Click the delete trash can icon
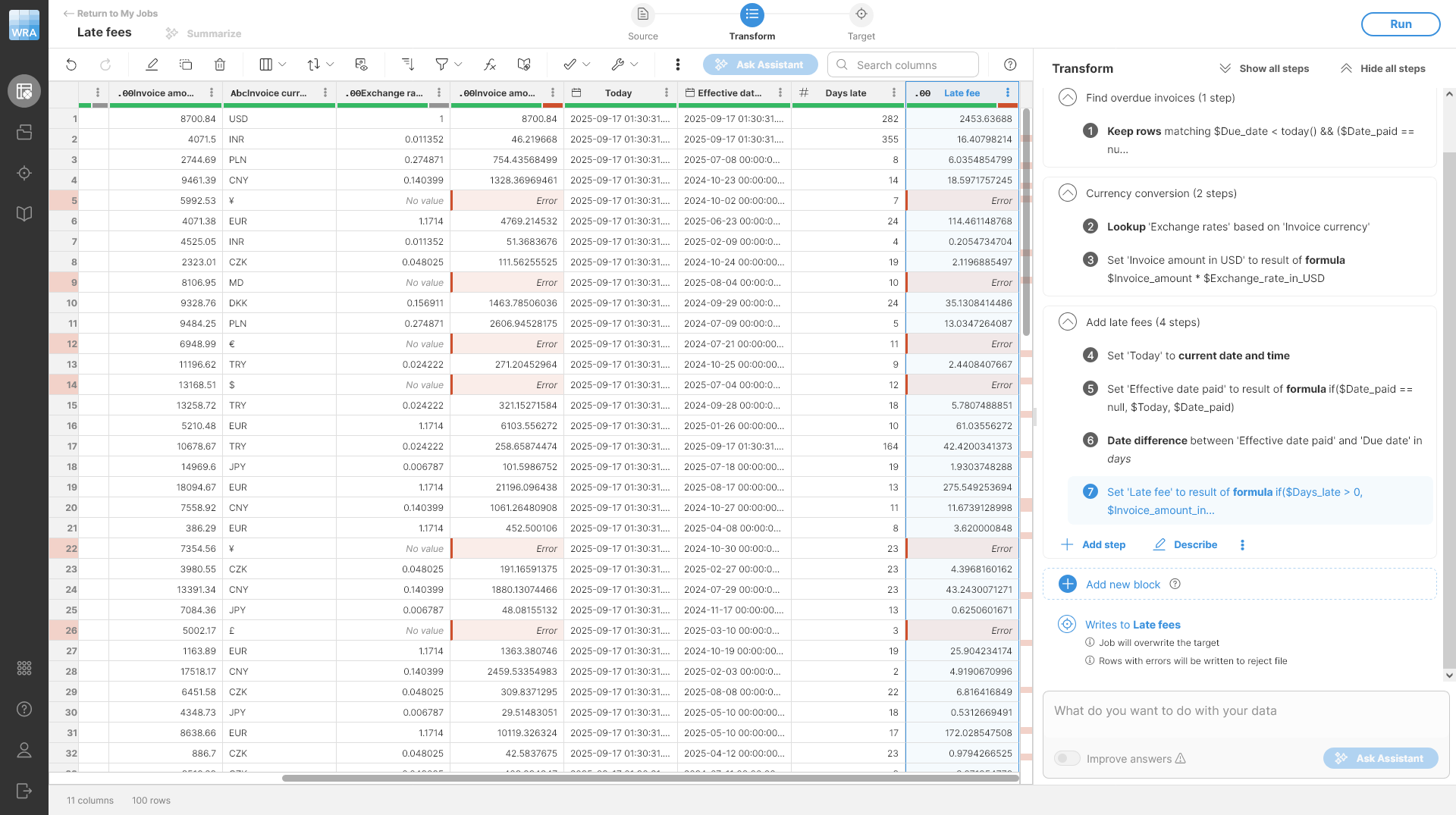The image size is (1456, 815). coord(220,65)
